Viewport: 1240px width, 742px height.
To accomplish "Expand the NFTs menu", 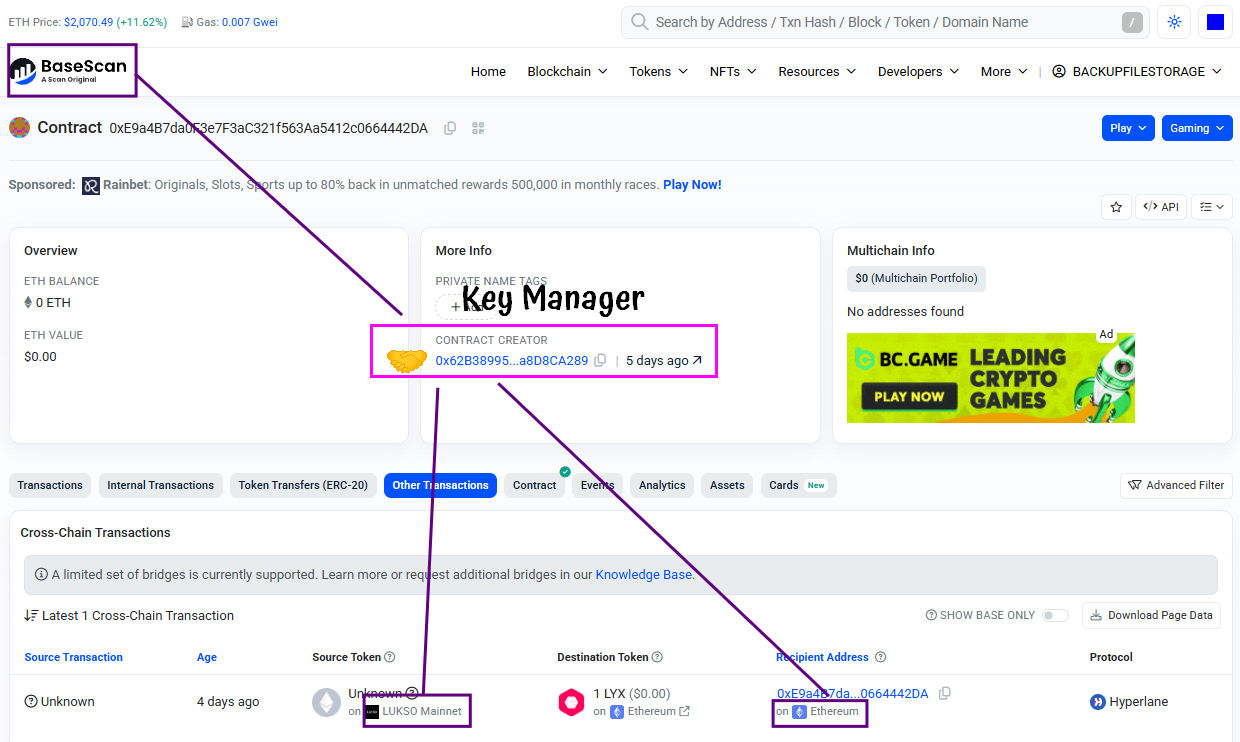I will [x=733, y=71].
